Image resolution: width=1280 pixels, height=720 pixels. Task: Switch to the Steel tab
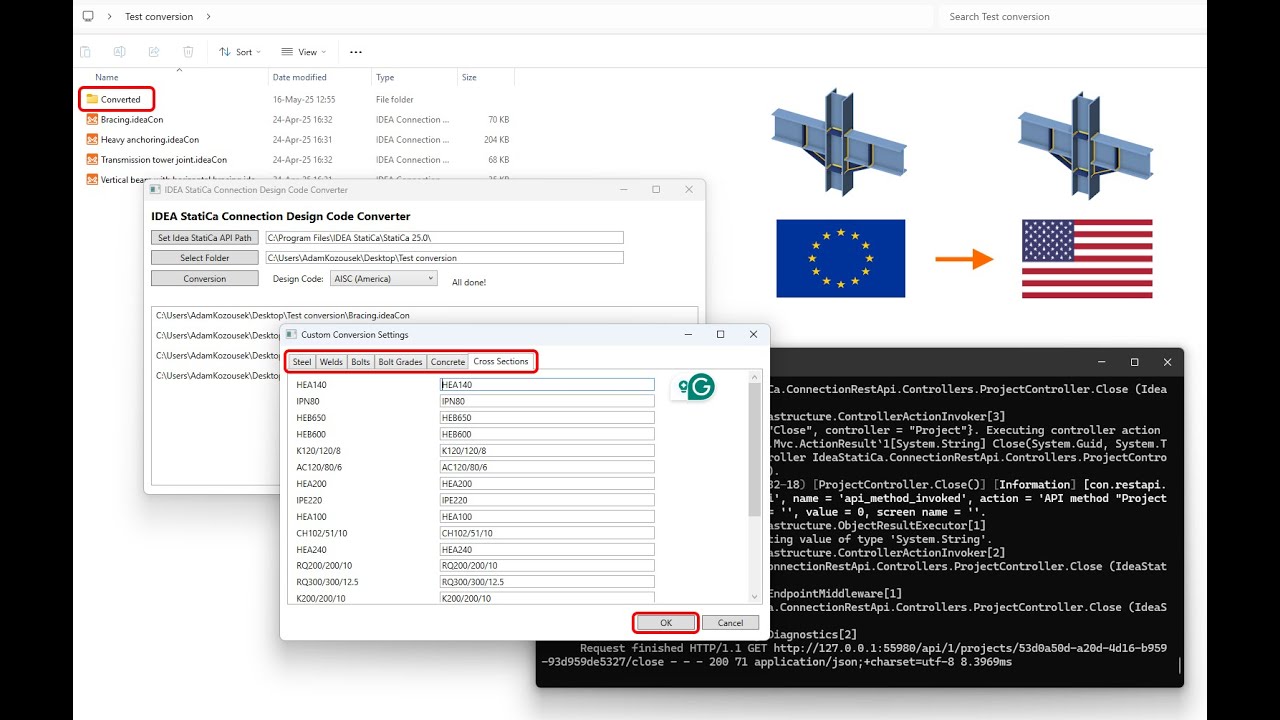(302, 362)
